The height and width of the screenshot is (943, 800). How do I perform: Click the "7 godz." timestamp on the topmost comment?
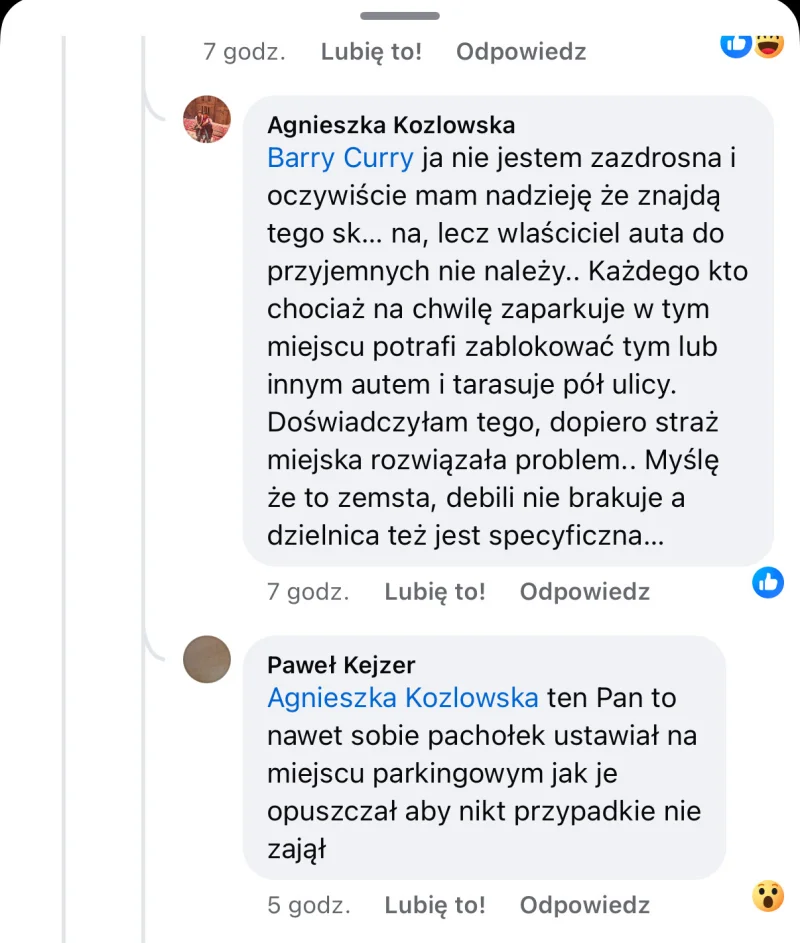244,52
